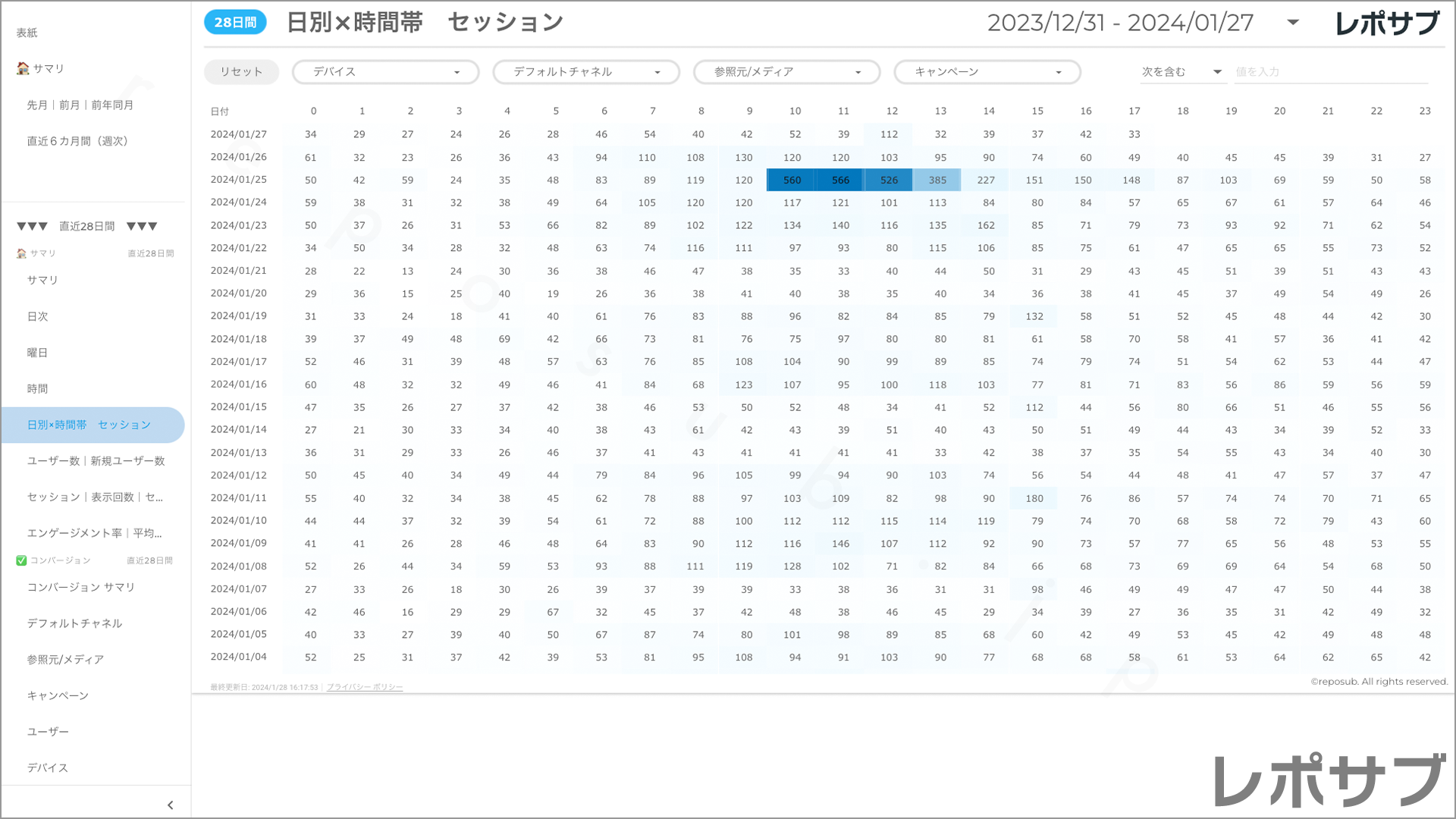Viewport: 1456px width, 819px height.
Task: Collapse the sidebar with the chevron arrow
Action: tap(170, 805)
